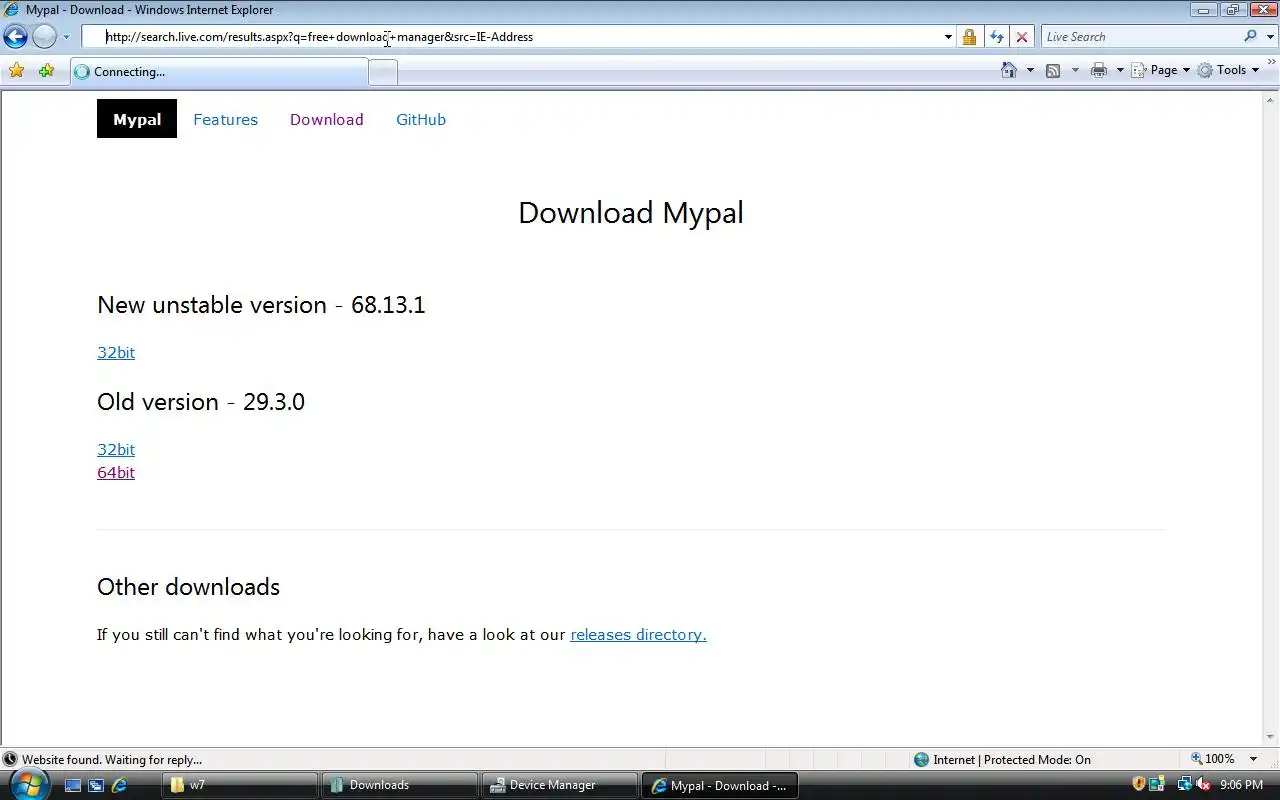Go back using the Back arrow button

click(x=15, y=37)
